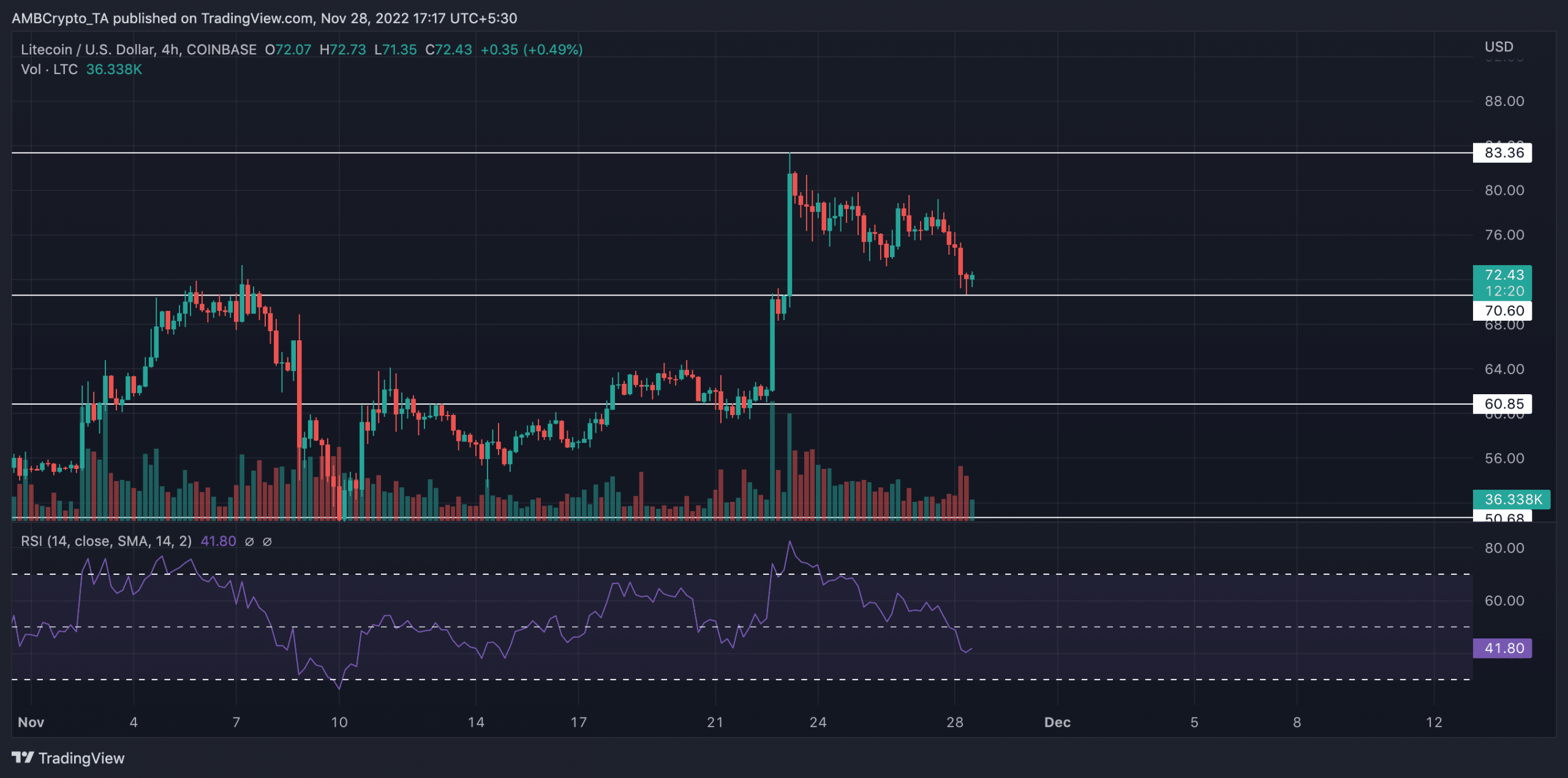This screenshot has width=1568, height=778.
Task: Open the RSI indicator legend title
Action: [x=106, y=542]
